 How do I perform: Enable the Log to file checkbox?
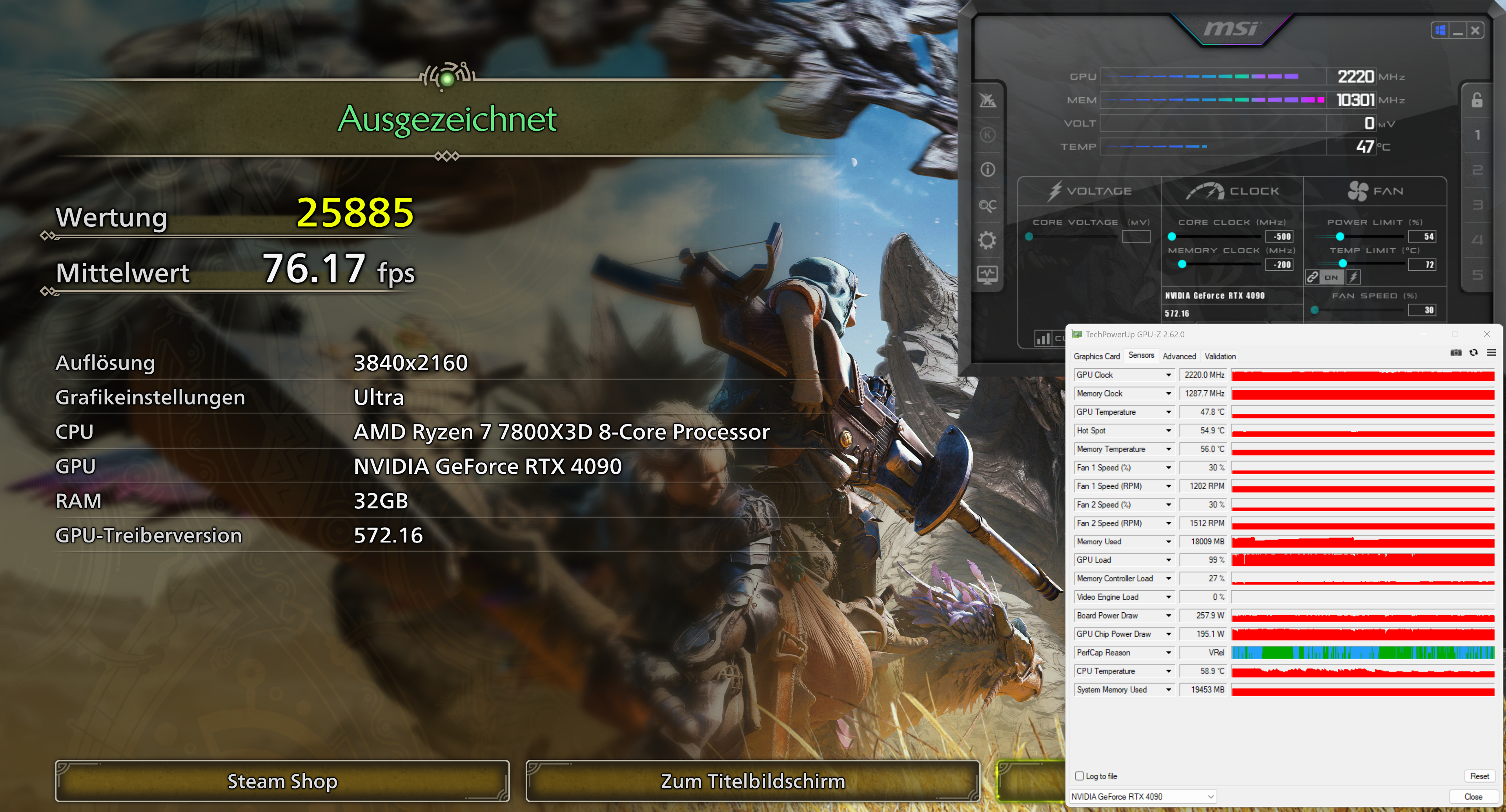point(1079,776)
